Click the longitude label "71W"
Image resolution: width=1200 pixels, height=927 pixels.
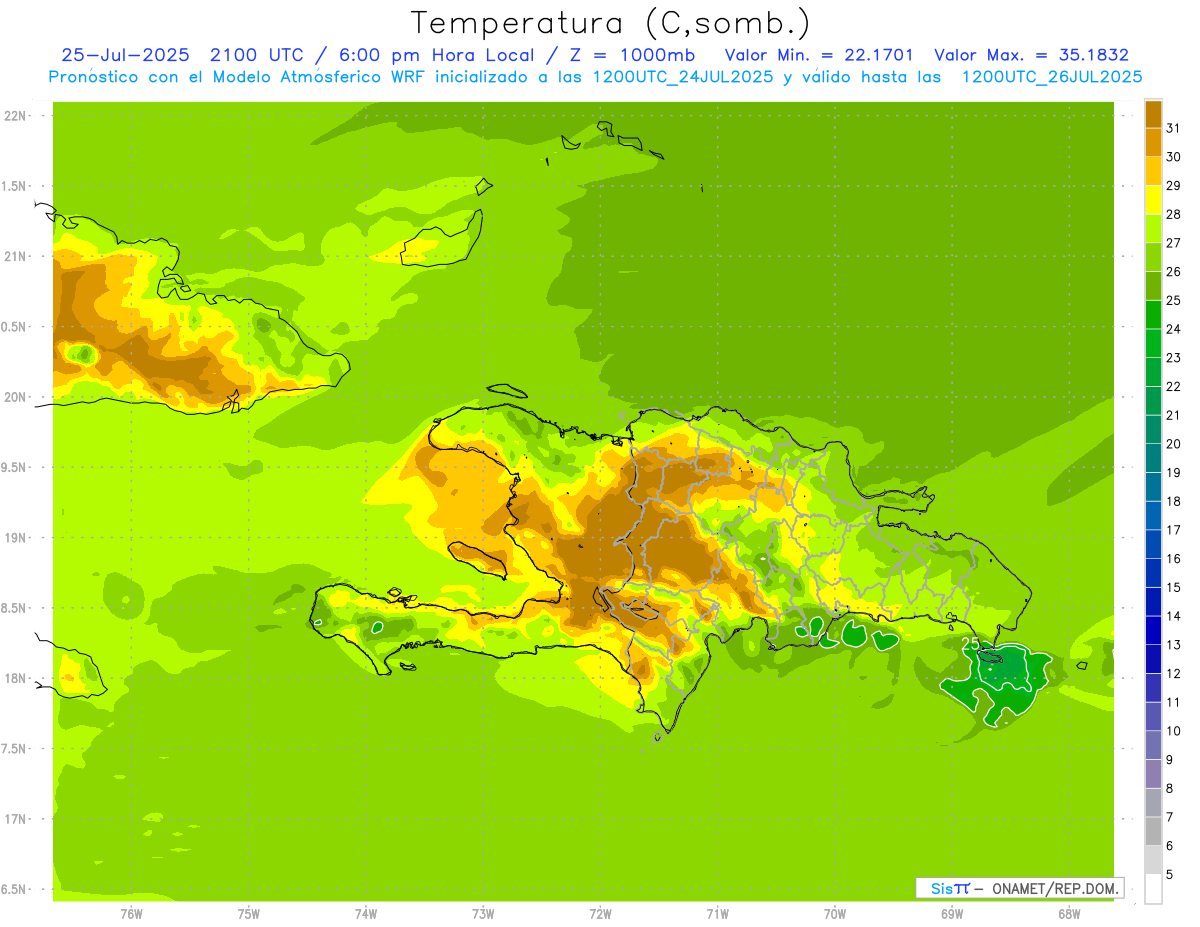[717, 913]
